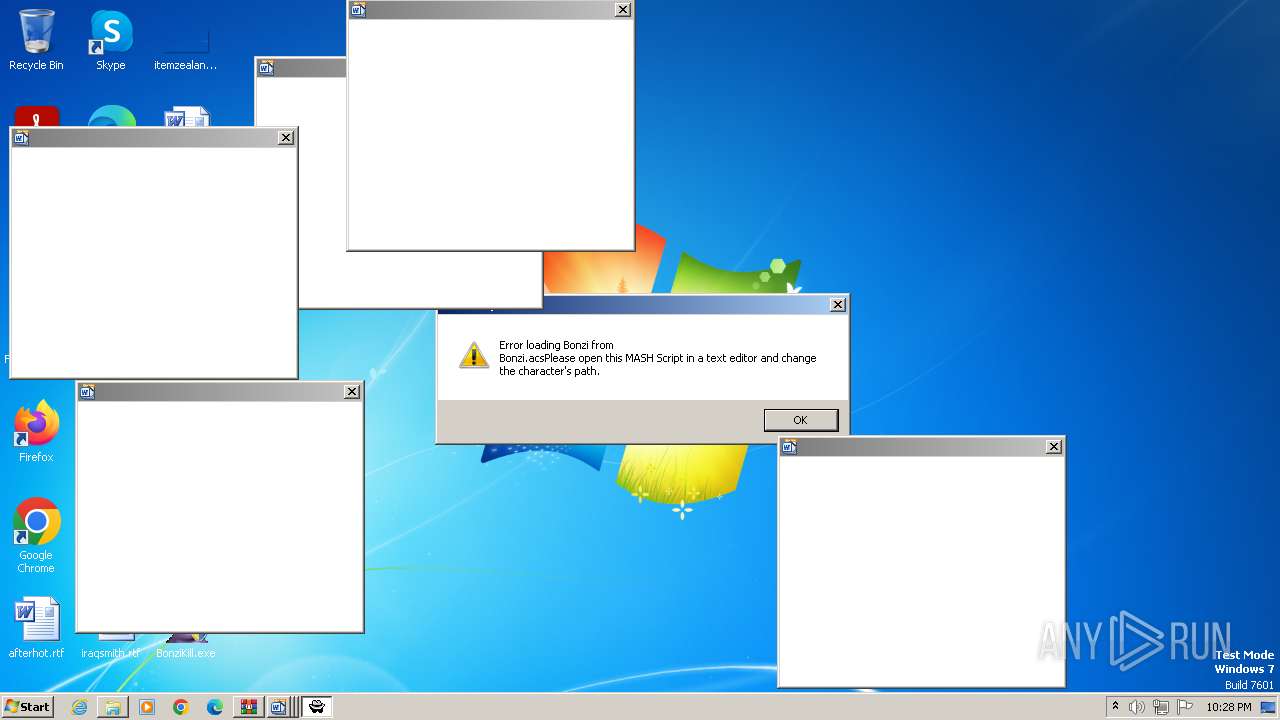Open the network status tray icon

pos(1160,707)
